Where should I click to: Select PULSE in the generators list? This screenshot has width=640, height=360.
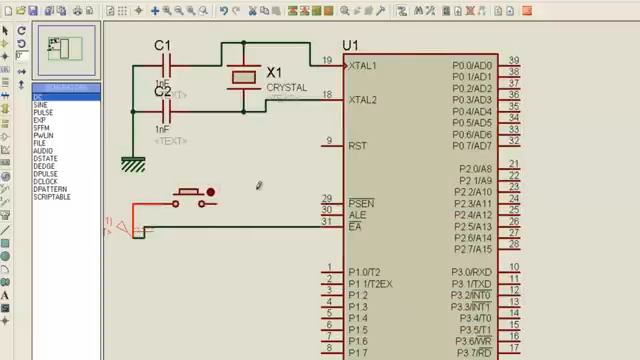pyautogui.click(x=43, y=113)
